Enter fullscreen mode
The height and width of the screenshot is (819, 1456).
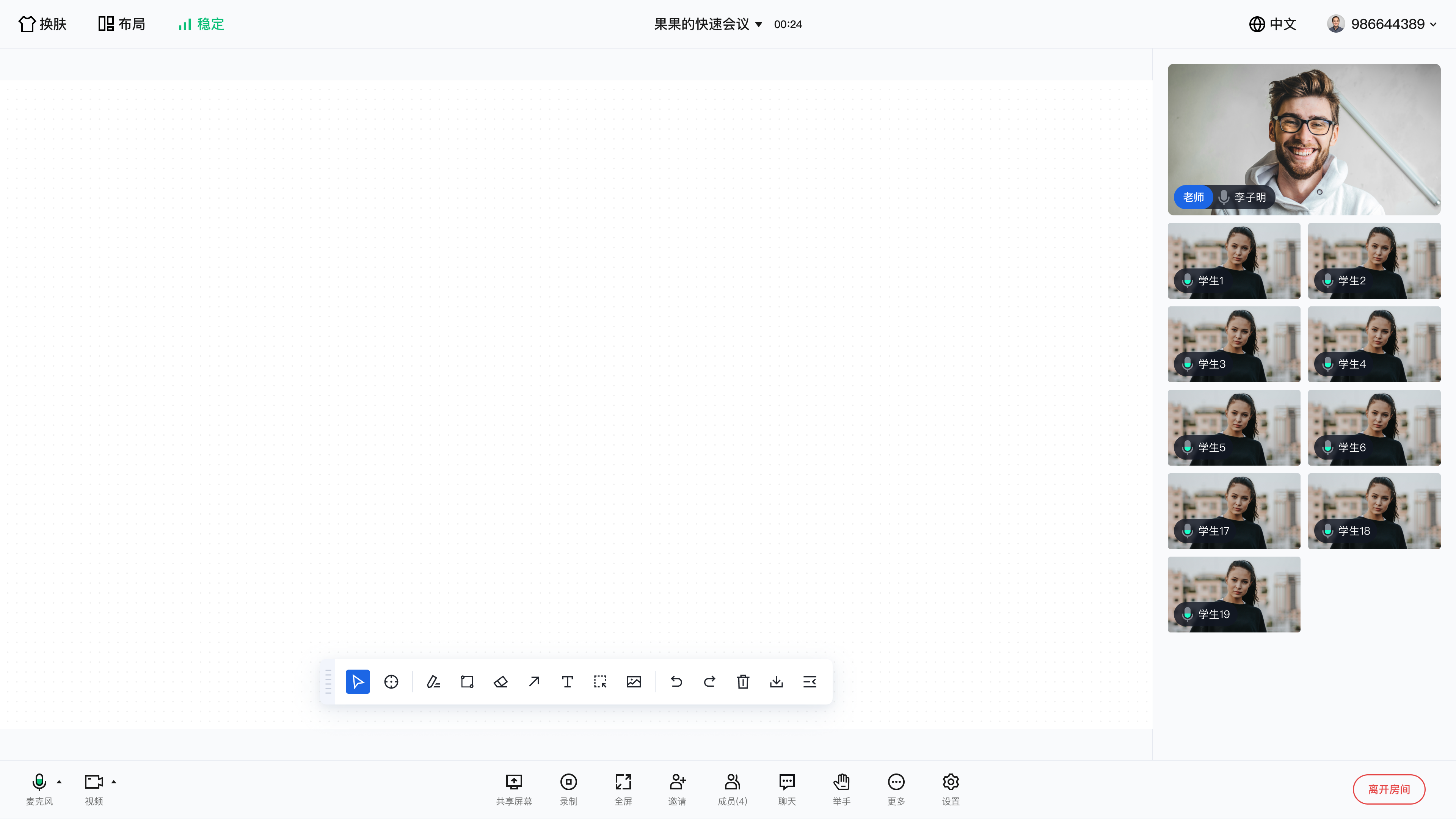(623, 789)
